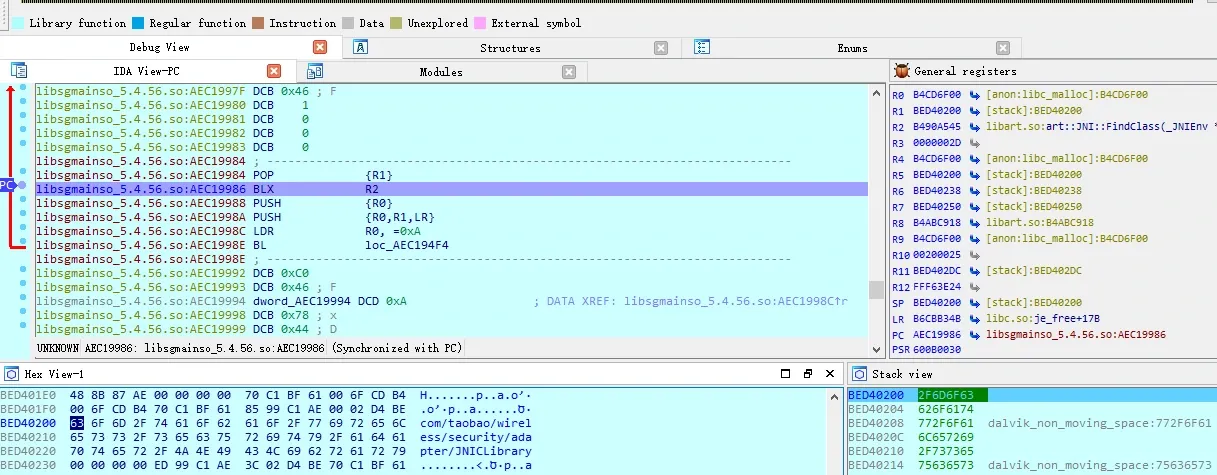The image size is (1217, 475).
Task: Click the Structures tab icon
Action: pyautogui.click(x=361, y=47)
